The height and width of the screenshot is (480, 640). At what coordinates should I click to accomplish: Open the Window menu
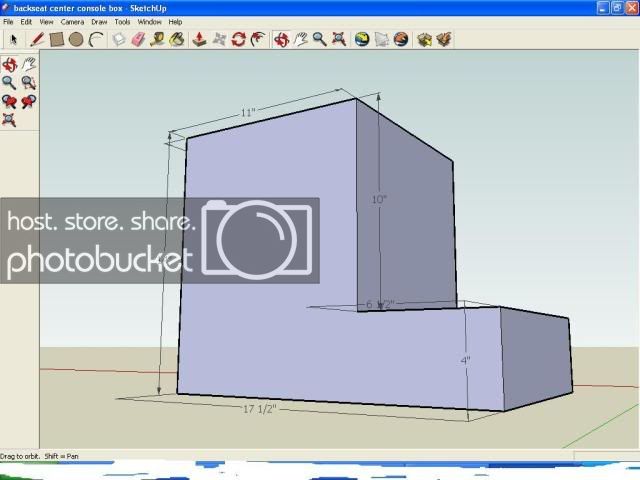(149, 22)
